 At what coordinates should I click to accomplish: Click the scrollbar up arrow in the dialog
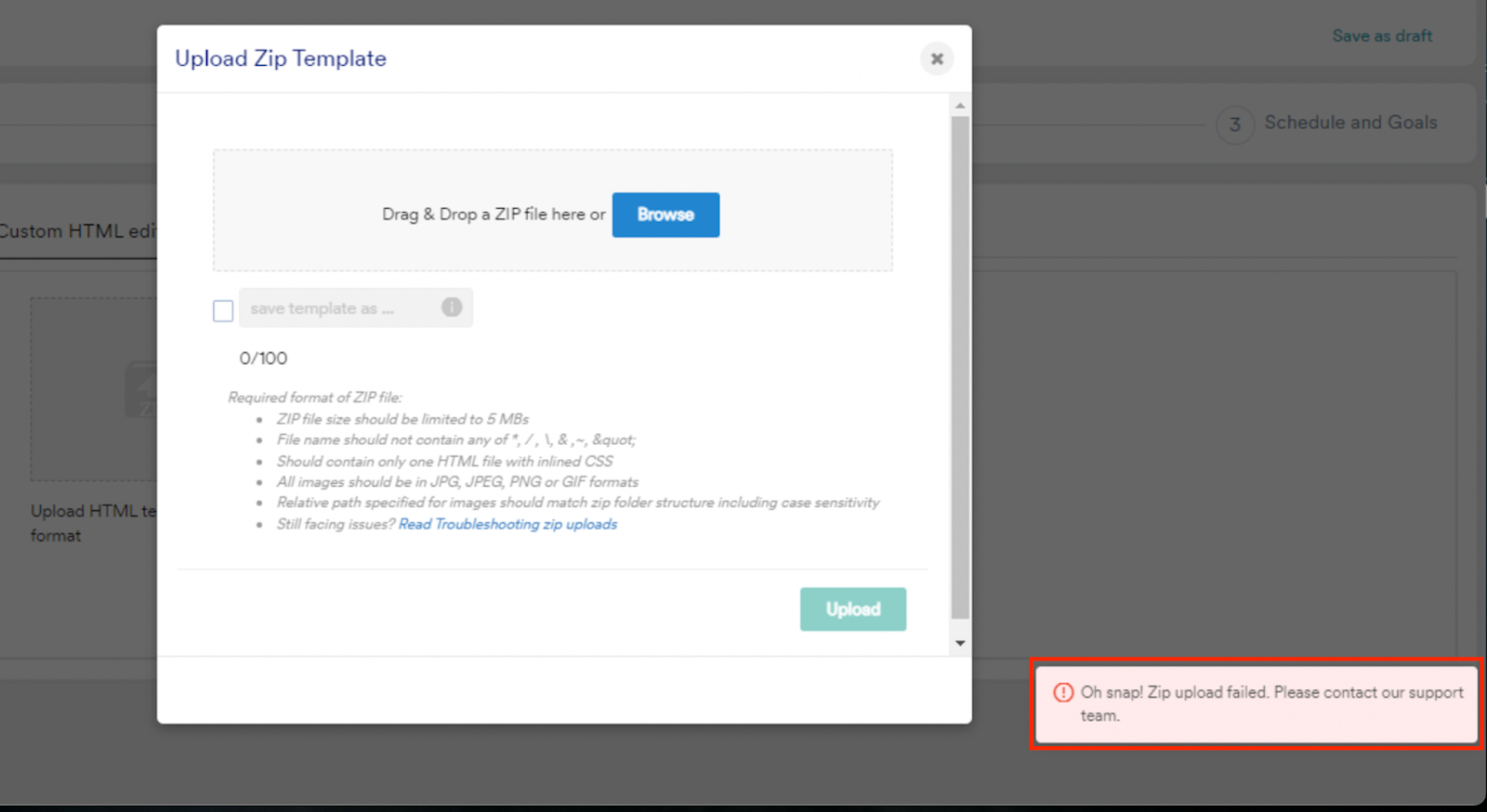960,106
